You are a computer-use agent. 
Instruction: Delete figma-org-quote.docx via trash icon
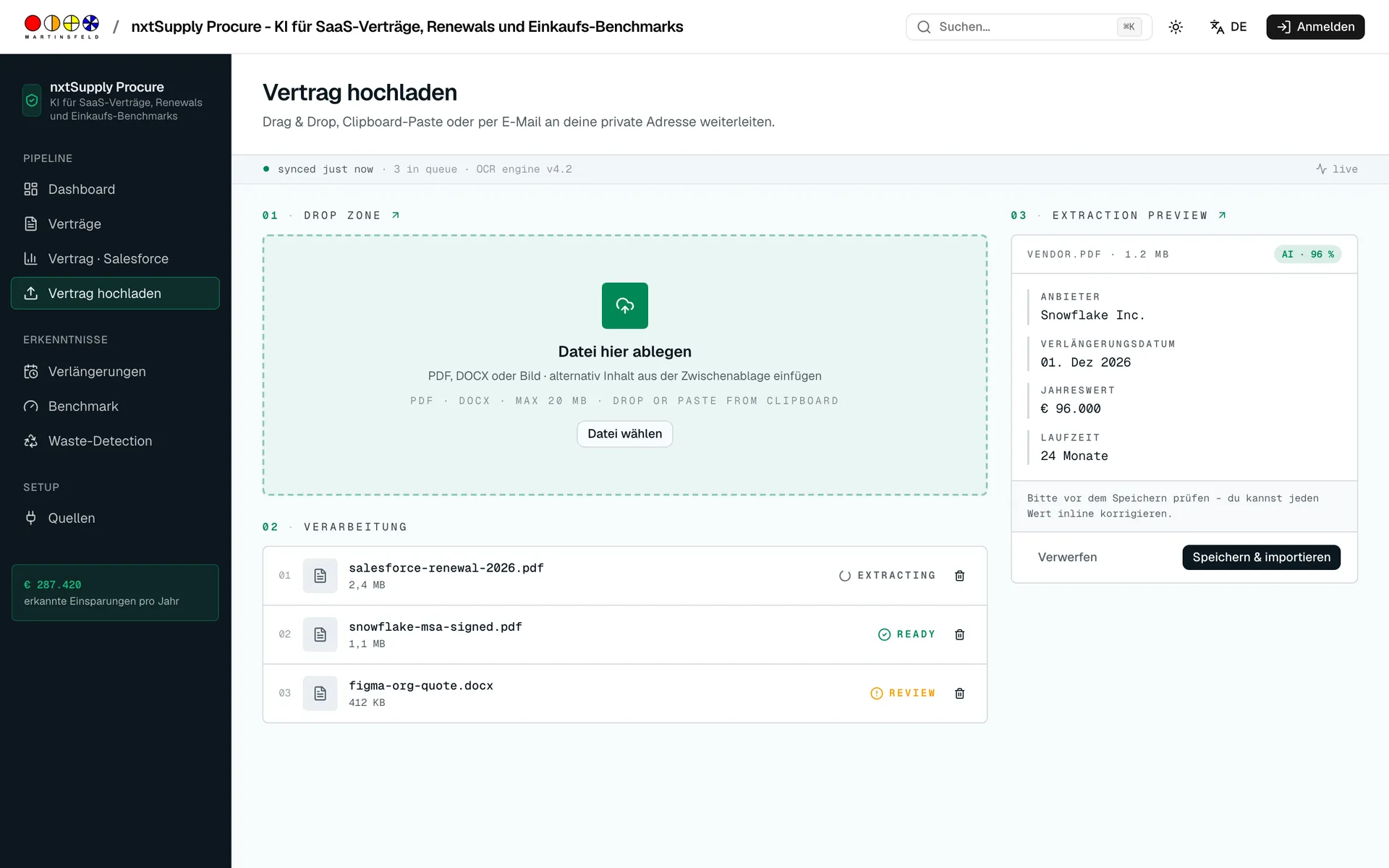pyautogui.click(x=959, y=694)
